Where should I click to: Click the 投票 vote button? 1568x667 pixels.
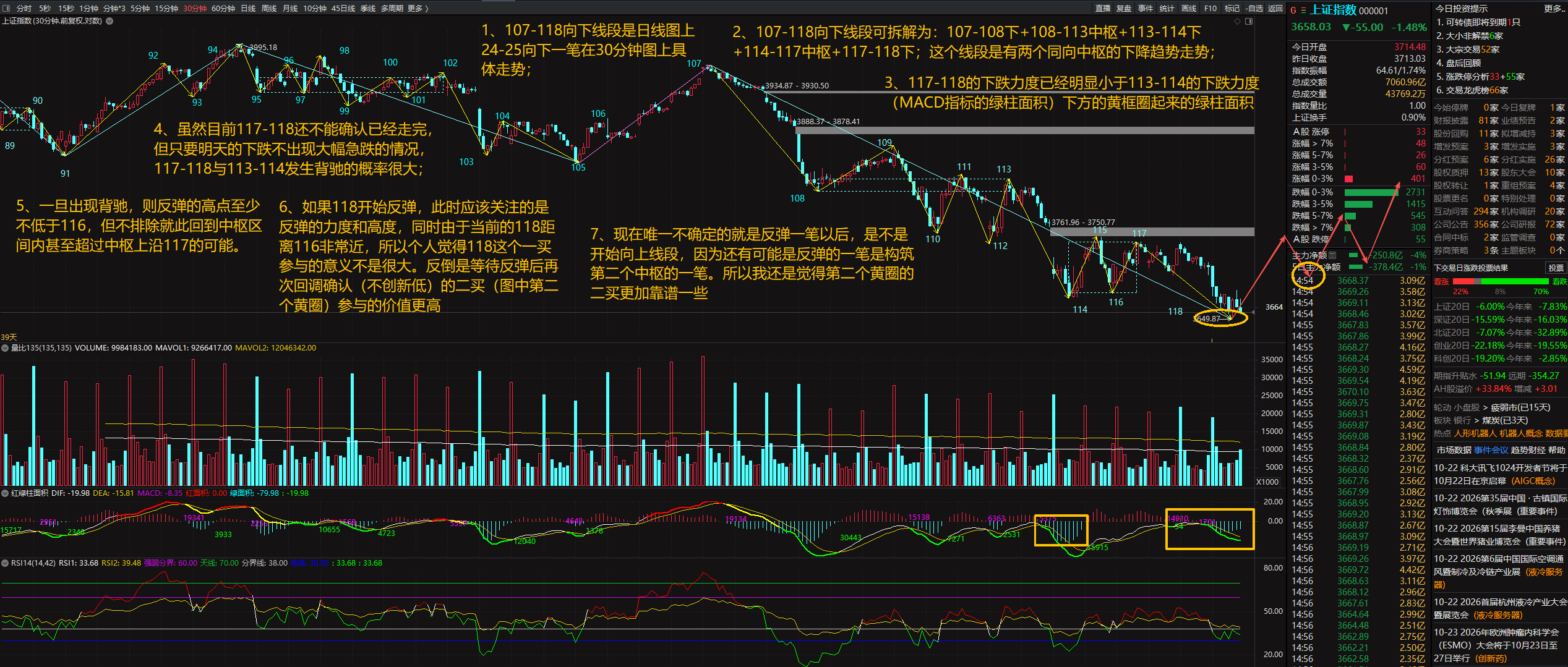point(1556,268)
